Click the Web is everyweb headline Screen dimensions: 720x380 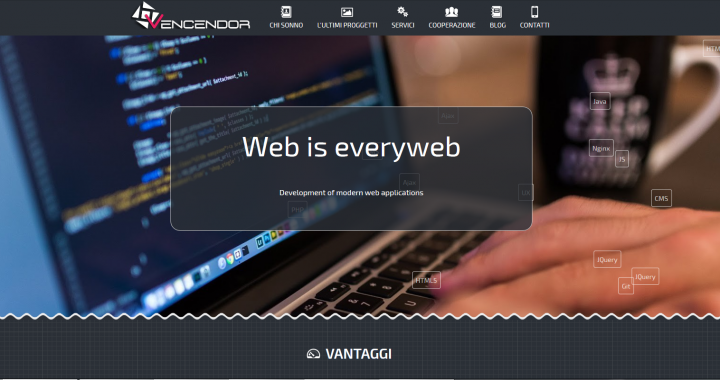351,147
